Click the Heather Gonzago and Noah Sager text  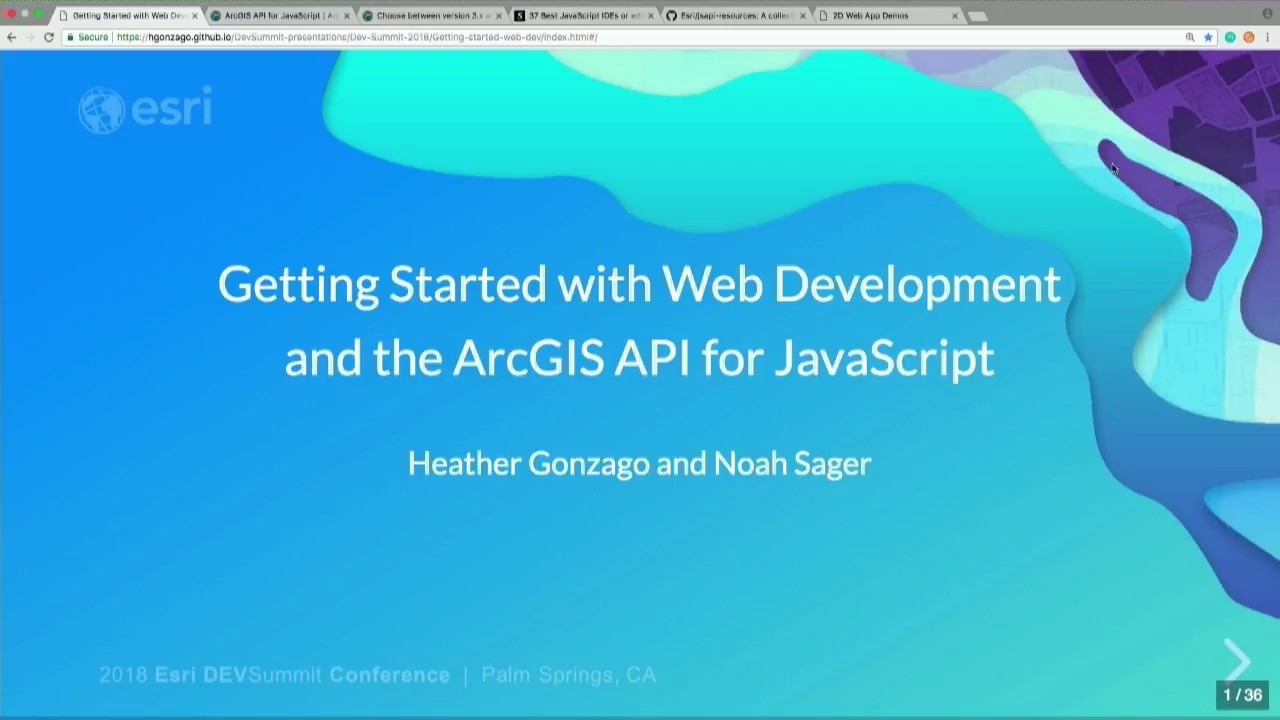[x=640, y=464]
